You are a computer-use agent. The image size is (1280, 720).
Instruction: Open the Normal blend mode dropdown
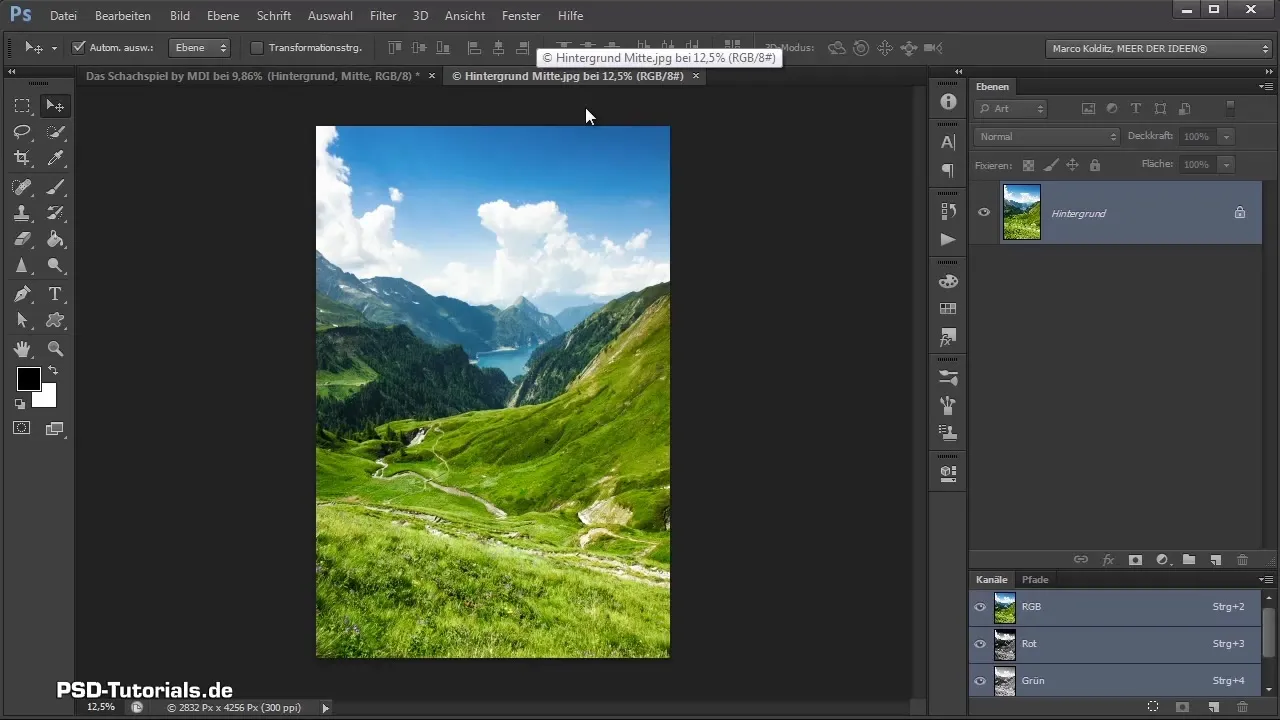pos(1046,136)
